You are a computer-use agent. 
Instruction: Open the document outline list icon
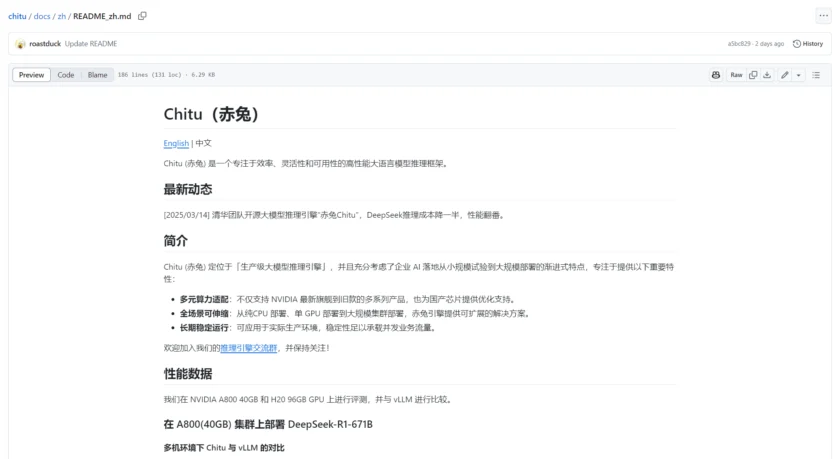point(816,75)
